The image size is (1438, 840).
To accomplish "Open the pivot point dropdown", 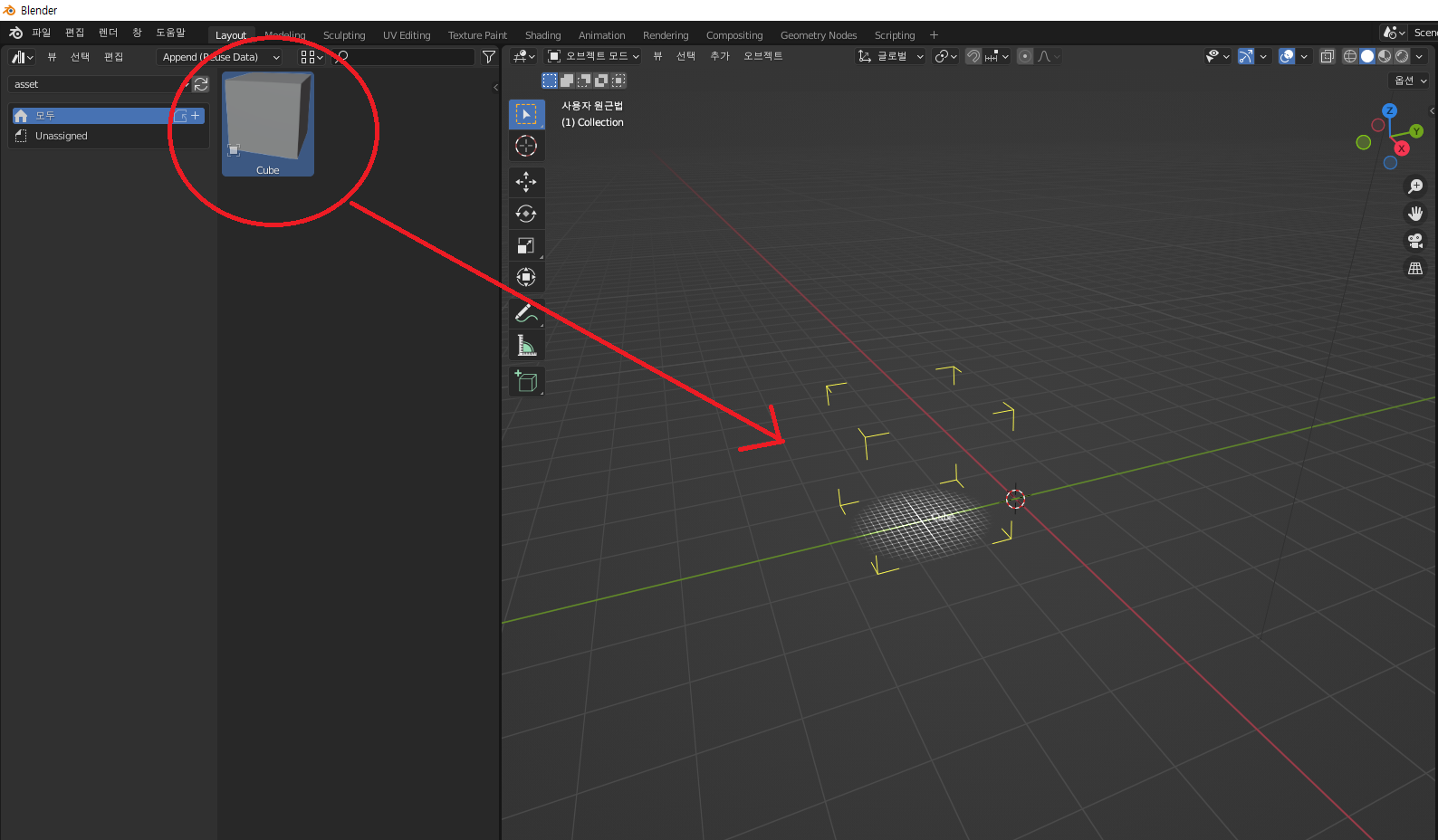I will pos(945,56).
